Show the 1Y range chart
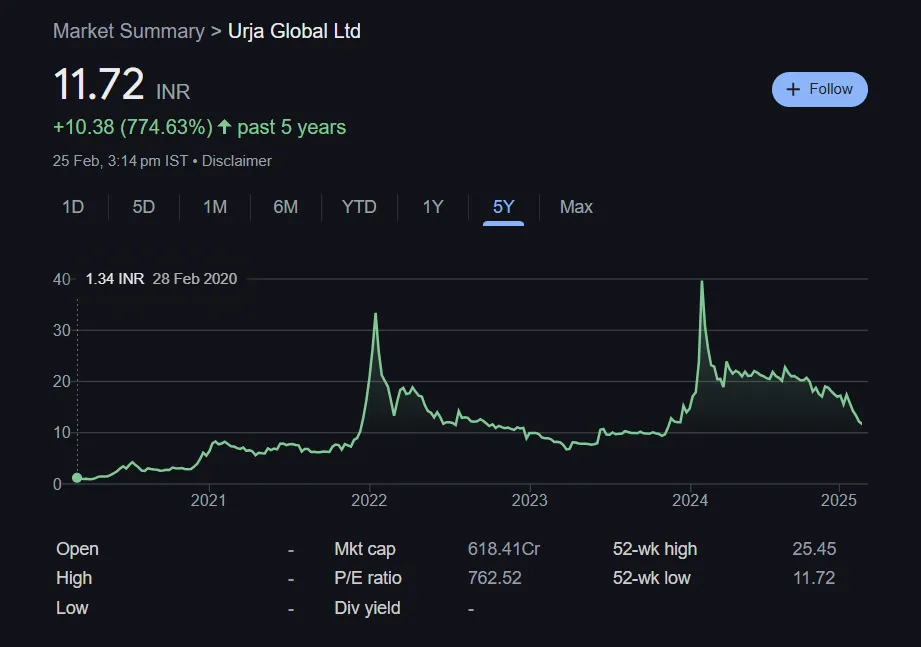This screenshot has width=921, height=647. 433,207
